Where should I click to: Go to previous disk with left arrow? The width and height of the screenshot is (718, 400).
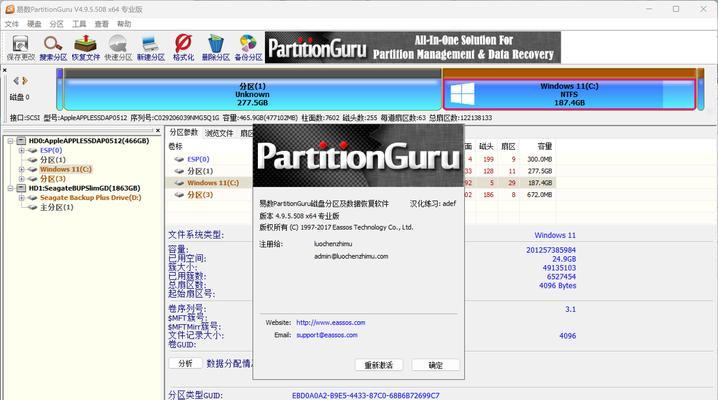[x=16, y=81]
